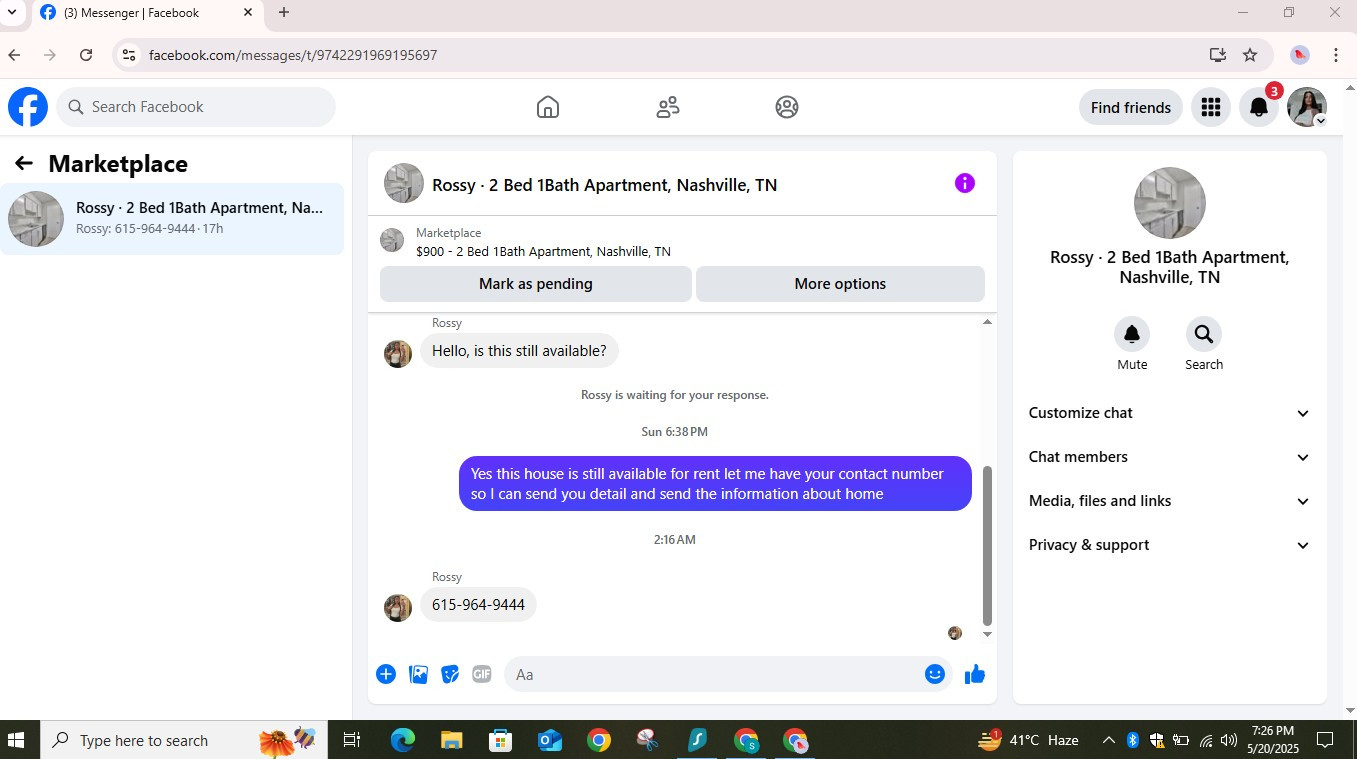Expand Media, files and links section
This screenshot has height=759, width=1357.
click(x=1169, y=501)
